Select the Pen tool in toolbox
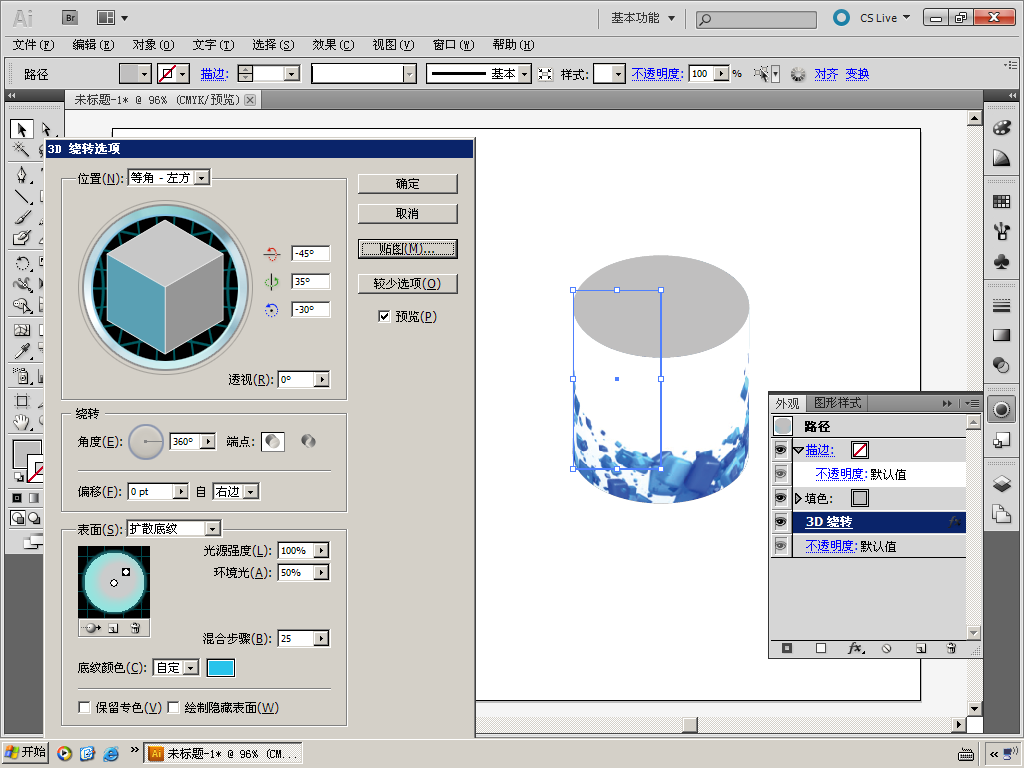 [21, 174]
